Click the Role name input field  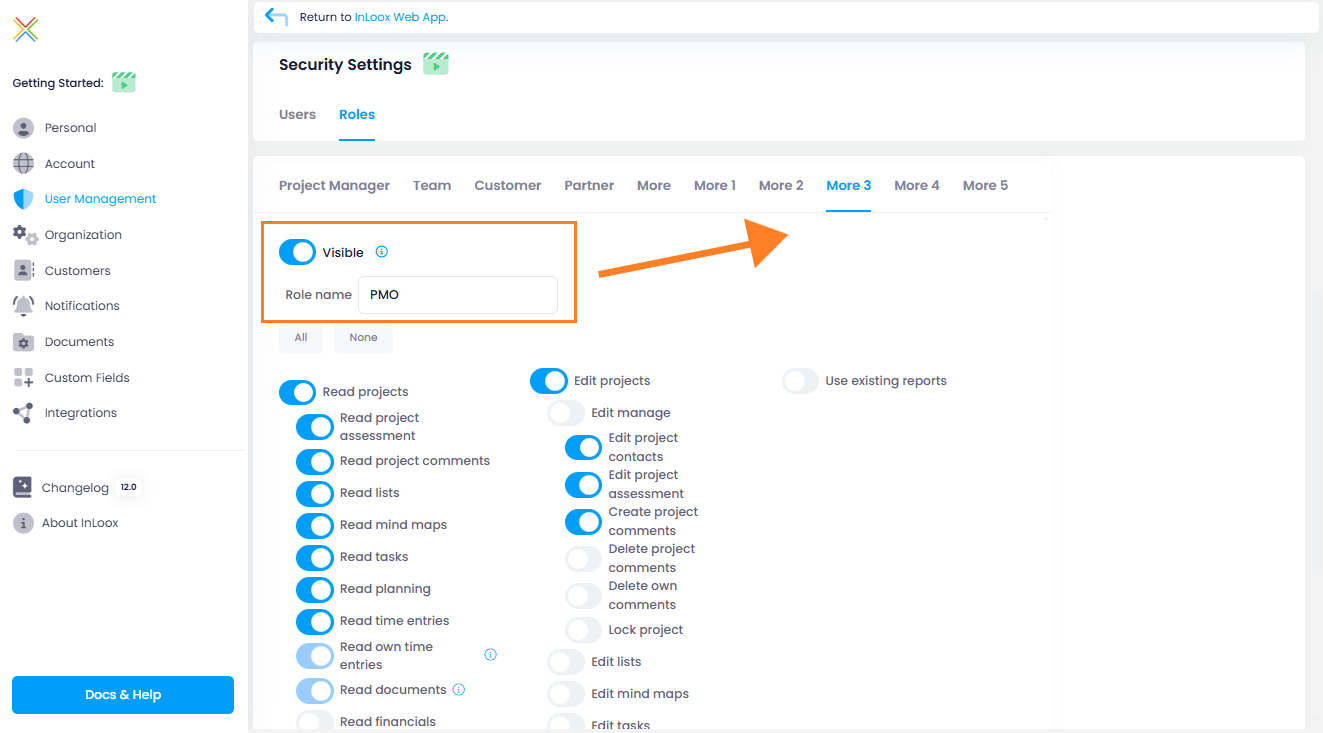tap(457, 295)
